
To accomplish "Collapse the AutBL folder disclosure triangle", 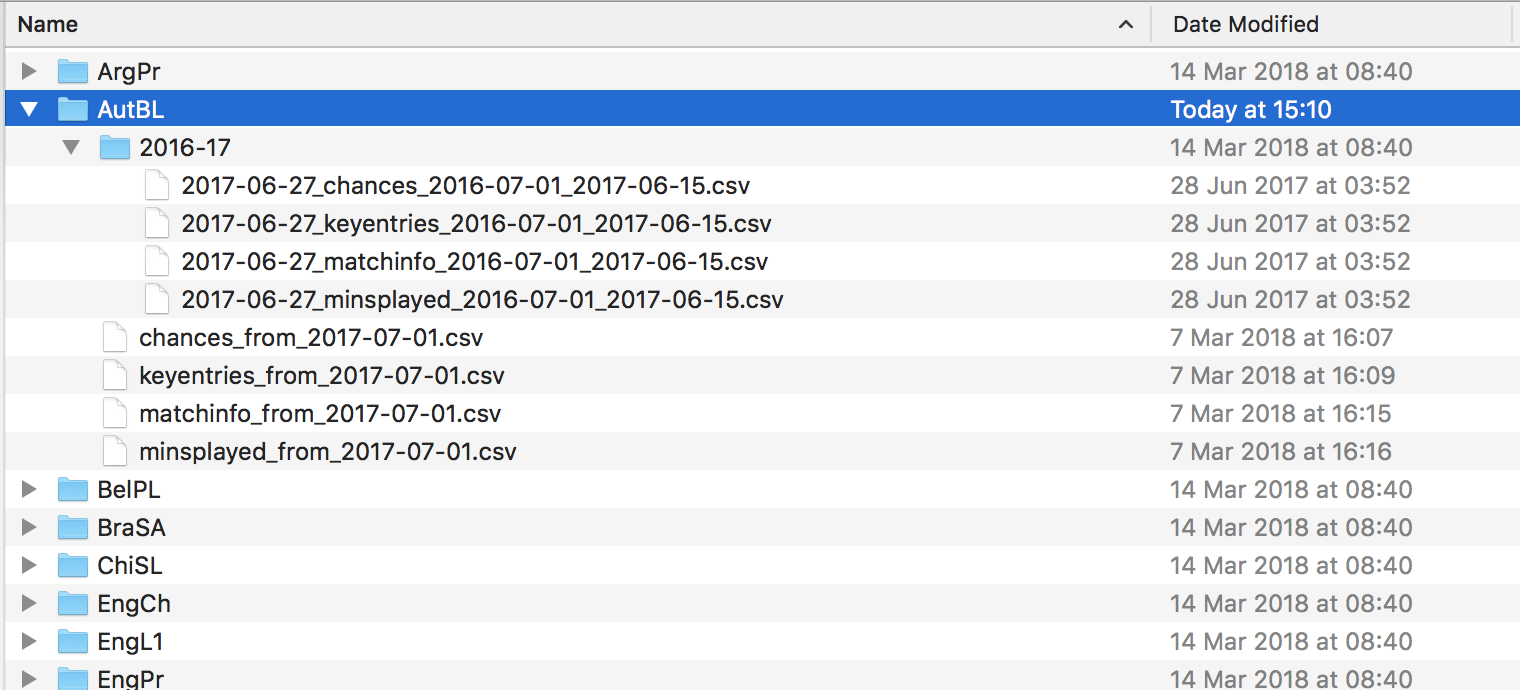I will 29,109.
